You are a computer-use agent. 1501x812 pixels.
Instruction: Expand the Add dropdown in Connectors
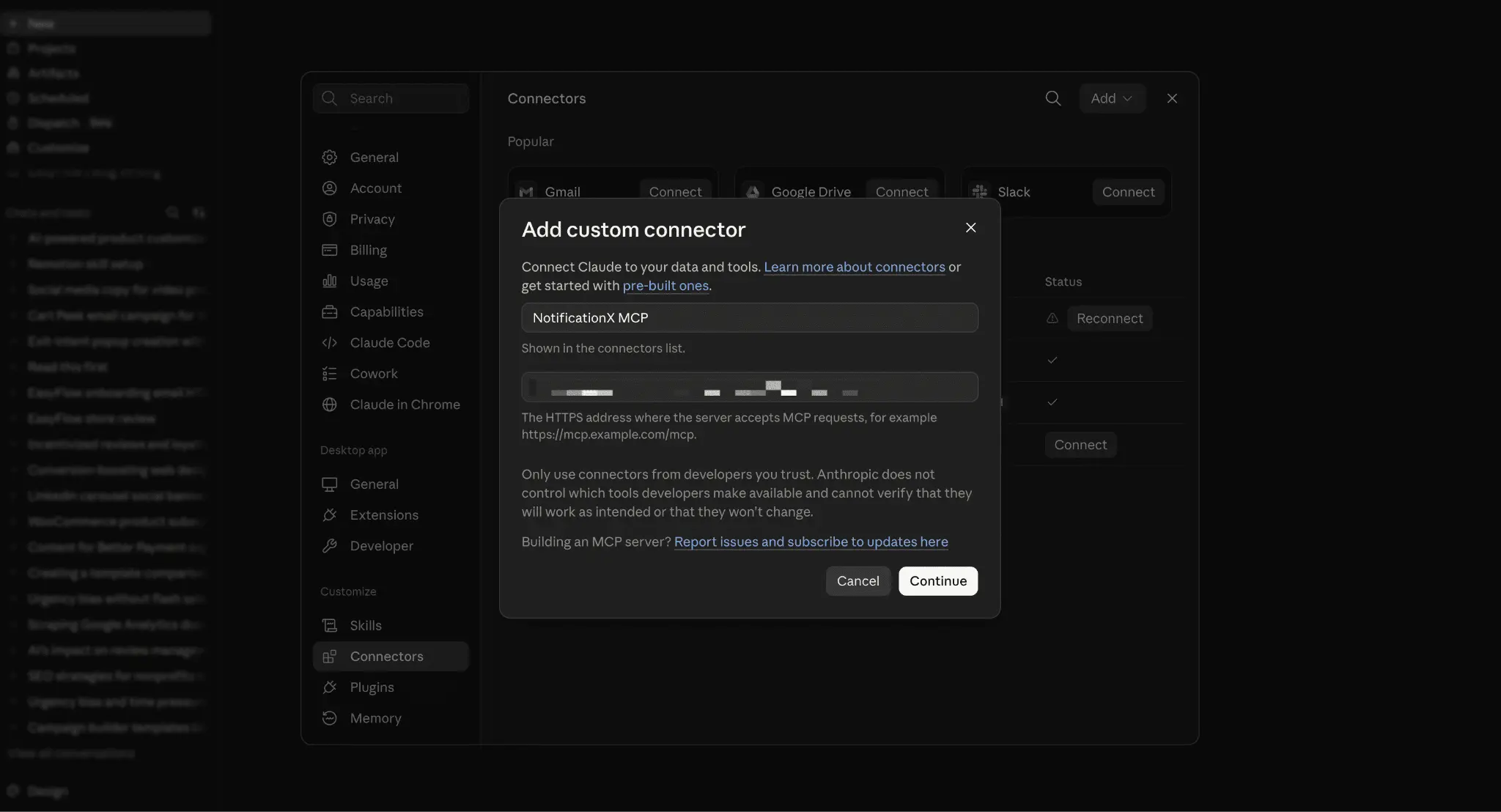(x=1112, y=98)
